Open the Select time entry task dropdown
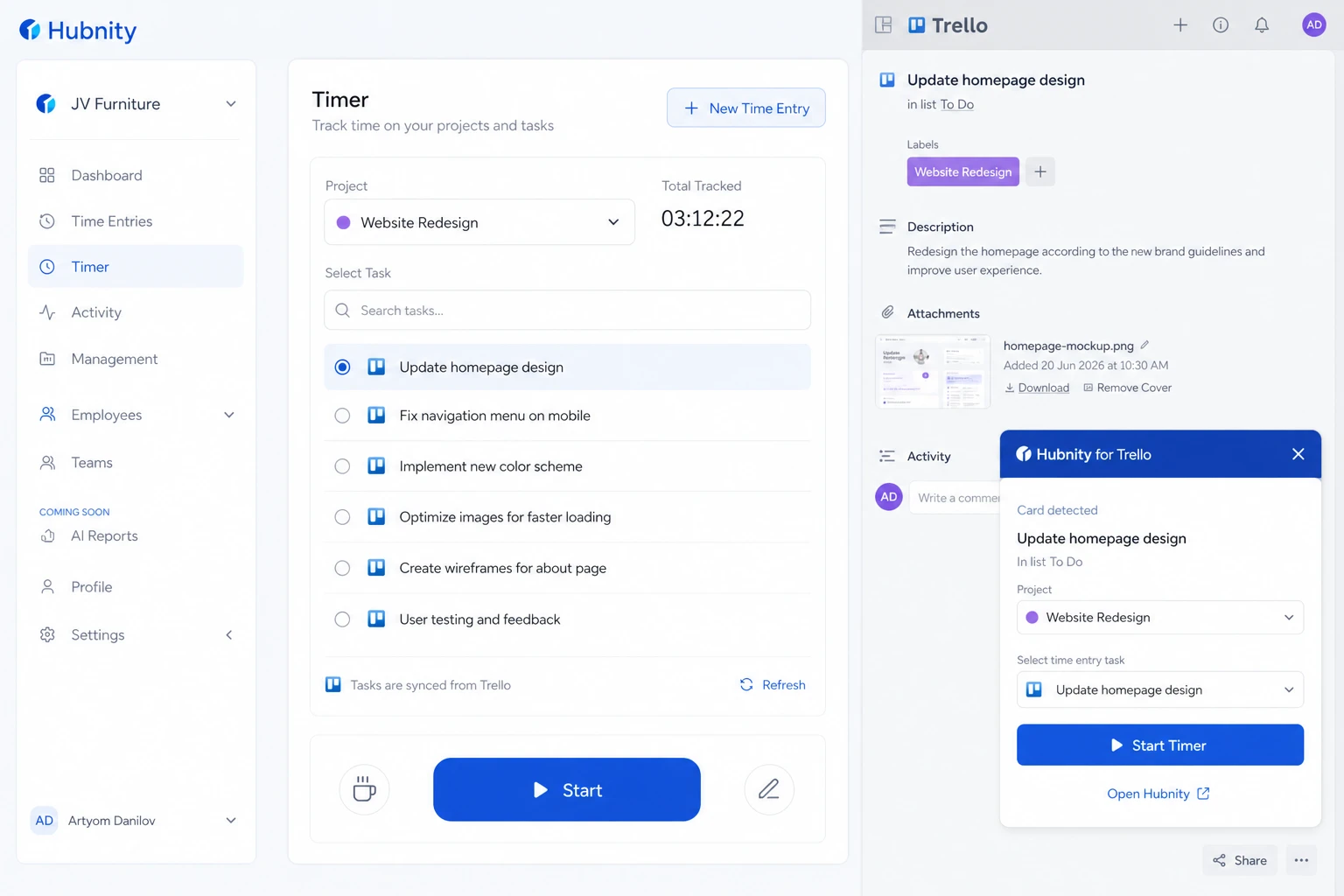This screenshot has width=1344, height=896. pos(1160,689)
